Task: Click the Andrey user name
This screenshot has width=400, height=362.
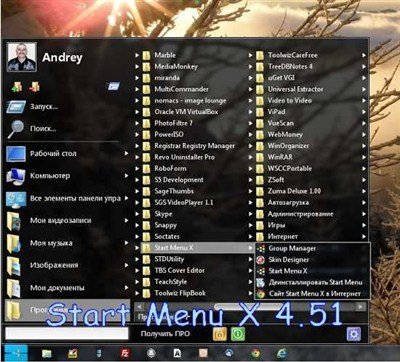Action: [x=62, y=58]
